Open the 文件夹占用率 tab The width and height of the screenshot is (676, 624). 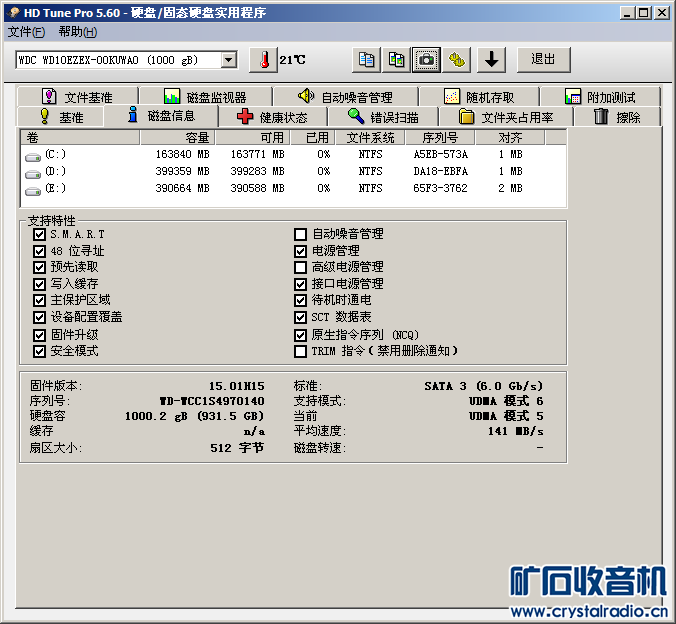[506, 117]
